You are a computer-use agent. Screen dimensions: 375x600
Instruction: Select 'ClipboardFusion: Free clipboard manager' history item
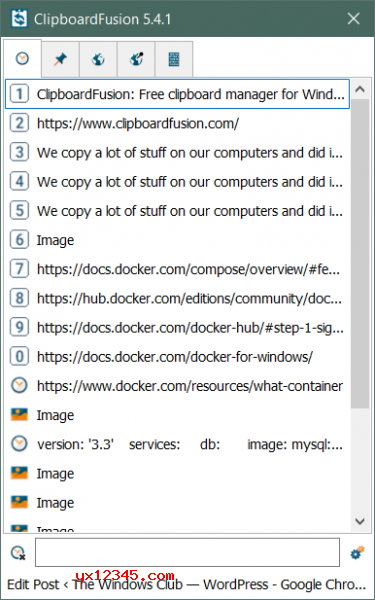point(177,94)
